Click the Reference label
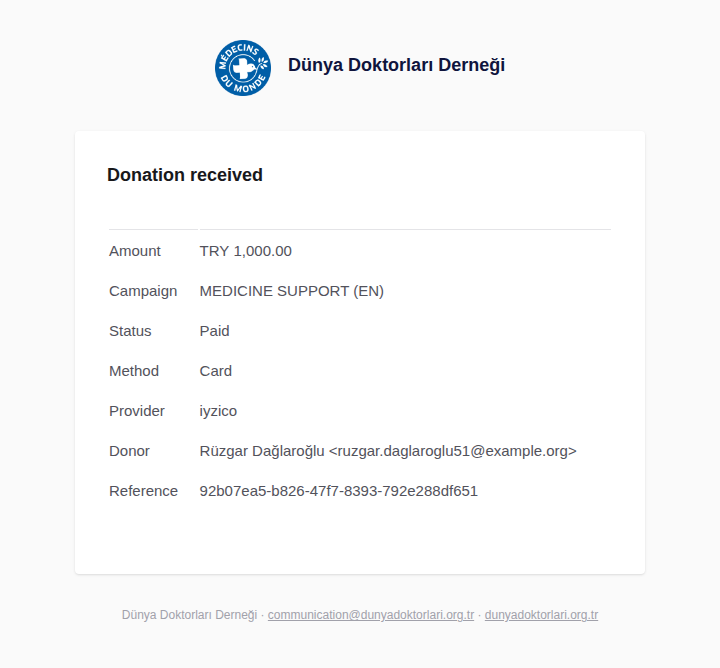Viewport: 720px width, 668px height. 143,491
